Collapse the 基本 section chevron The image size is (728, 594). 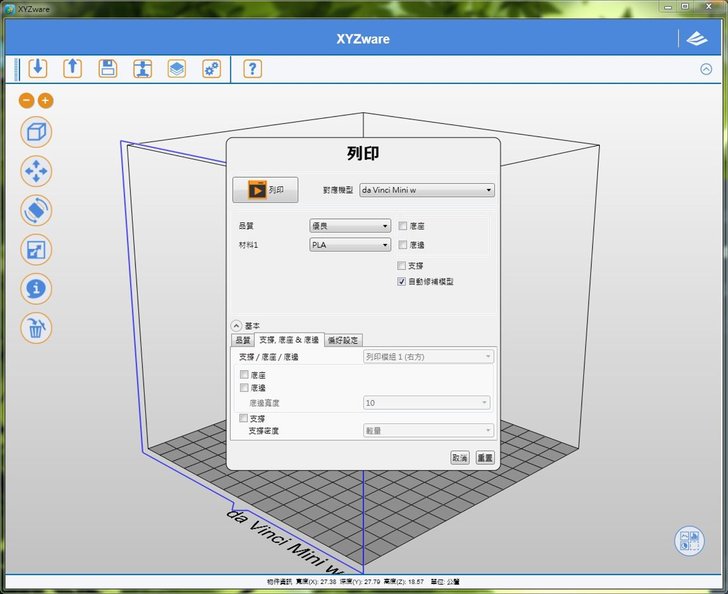[237, 325]
